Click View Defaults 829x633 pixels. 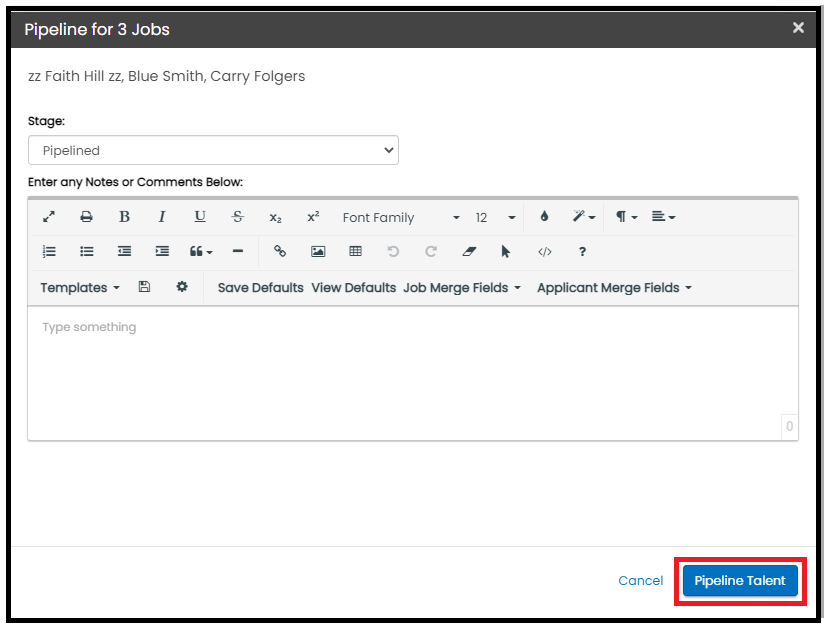(x=354, y=288)
